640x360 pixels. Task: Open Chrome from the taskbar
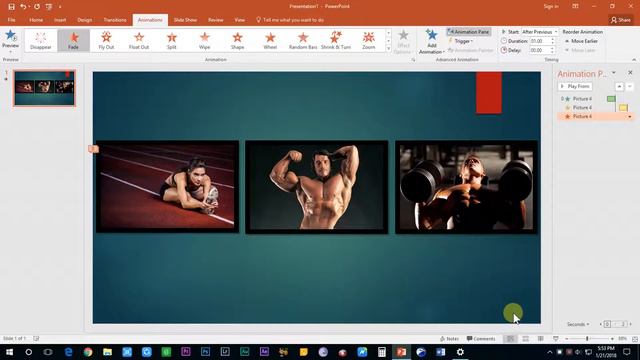coord(88,352)
